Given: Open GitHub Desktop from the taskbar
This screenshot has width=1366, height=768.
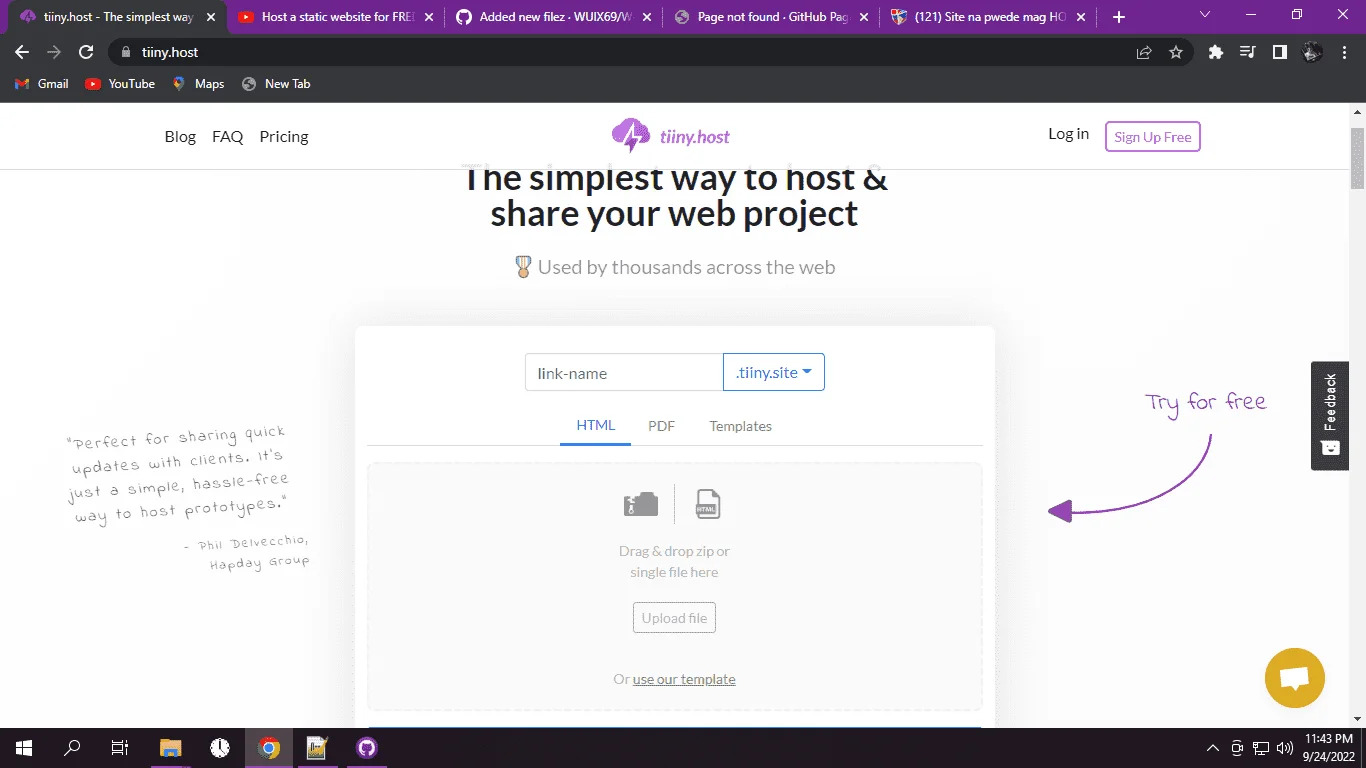Looking at the screenshot, I should [x=366, y=748].
